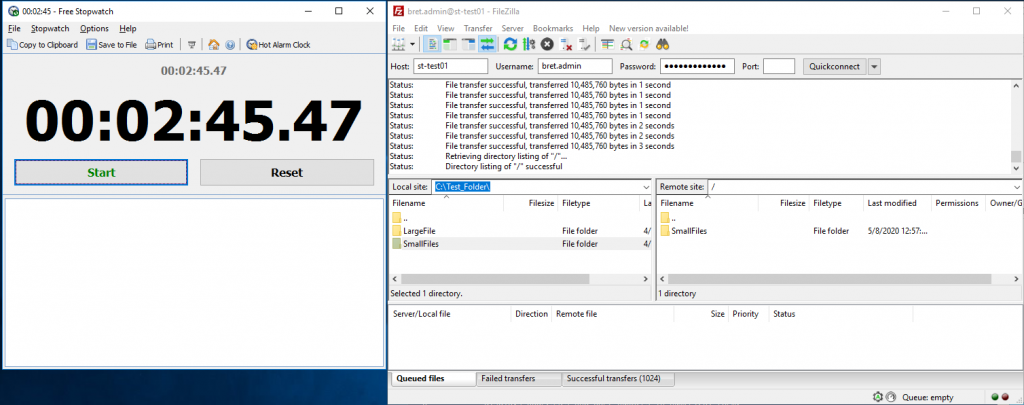Sort remote list by Permissions column
The width and height of the screenshot is (1024, 405).
tap(958, 203)
